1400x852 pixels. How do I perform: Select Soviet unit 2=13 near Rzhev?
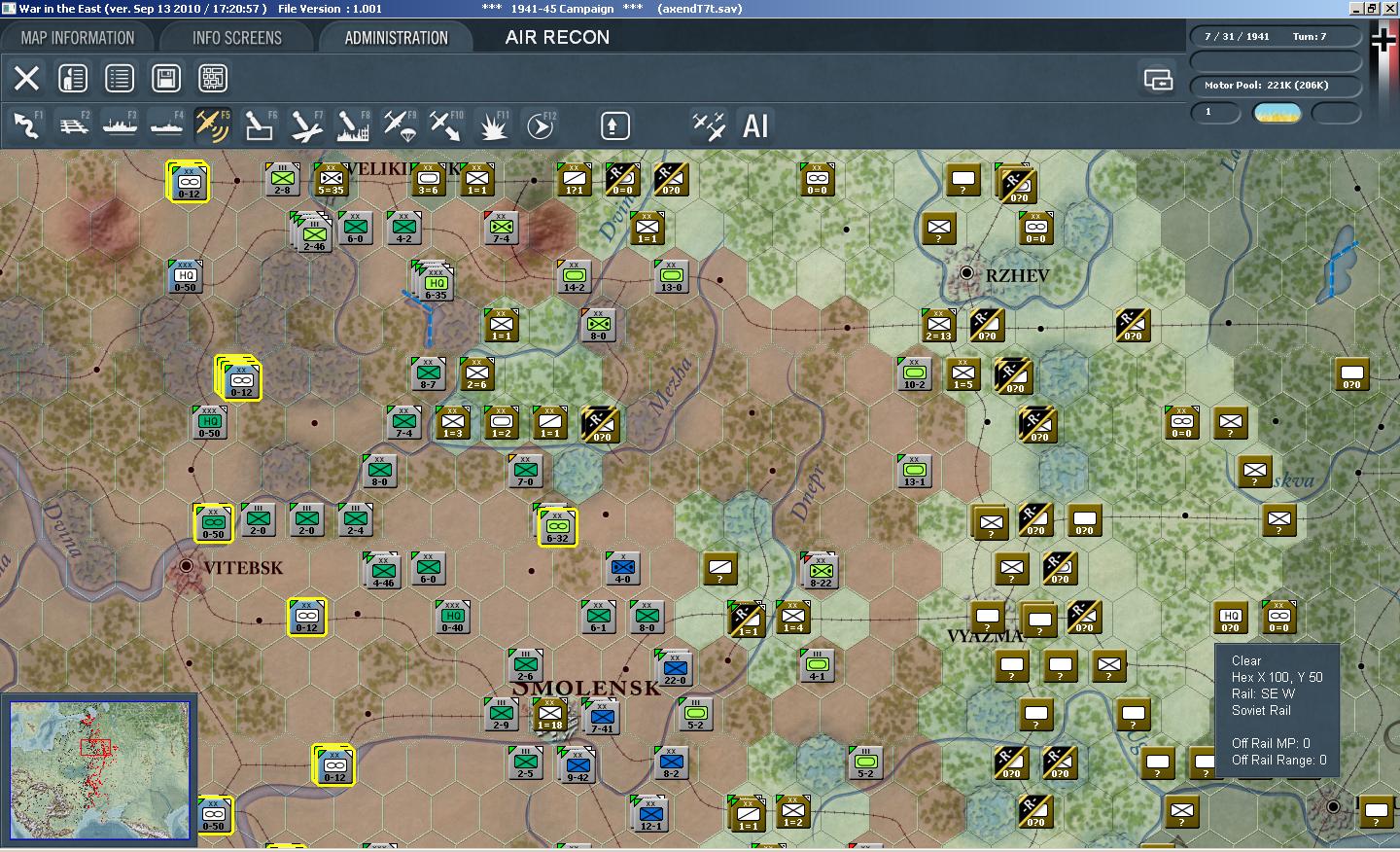939,325
